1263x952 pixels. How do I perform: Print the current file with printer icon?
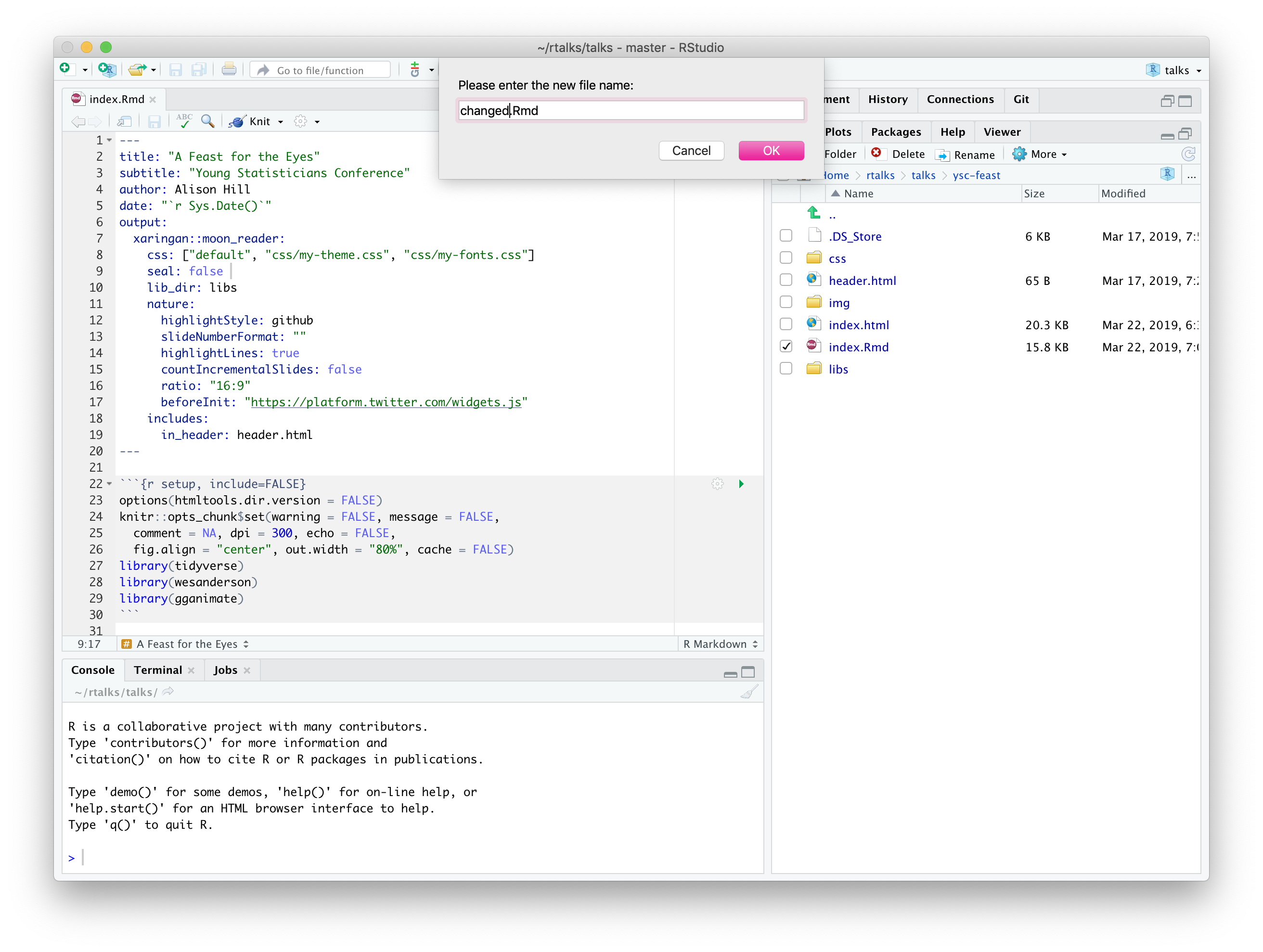click(x=229, y=69)
